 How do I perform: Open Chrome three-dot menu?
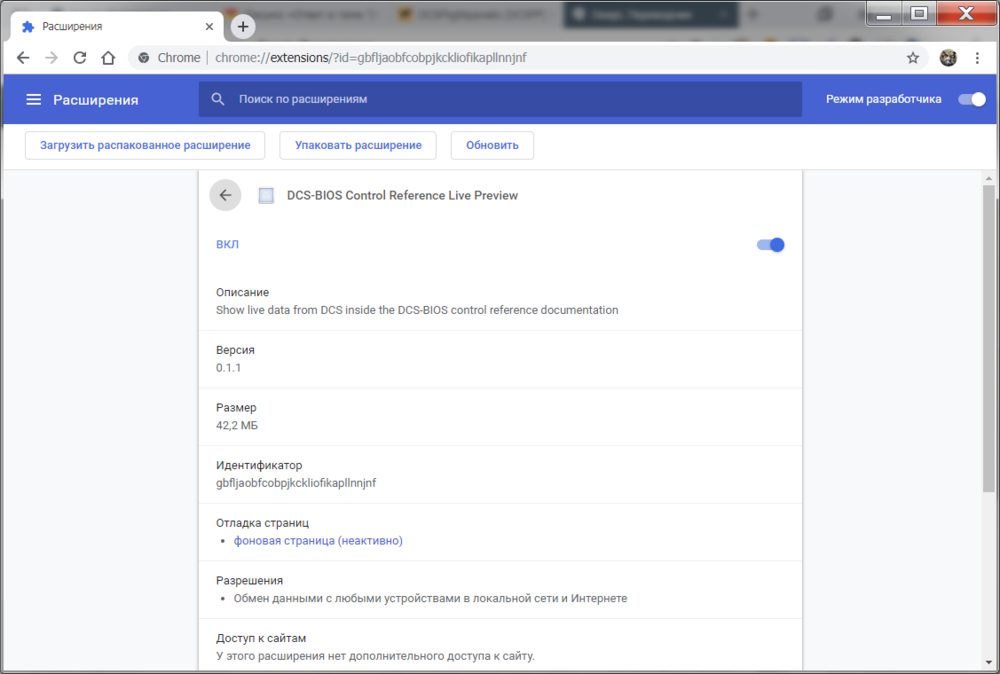(977, 58)
